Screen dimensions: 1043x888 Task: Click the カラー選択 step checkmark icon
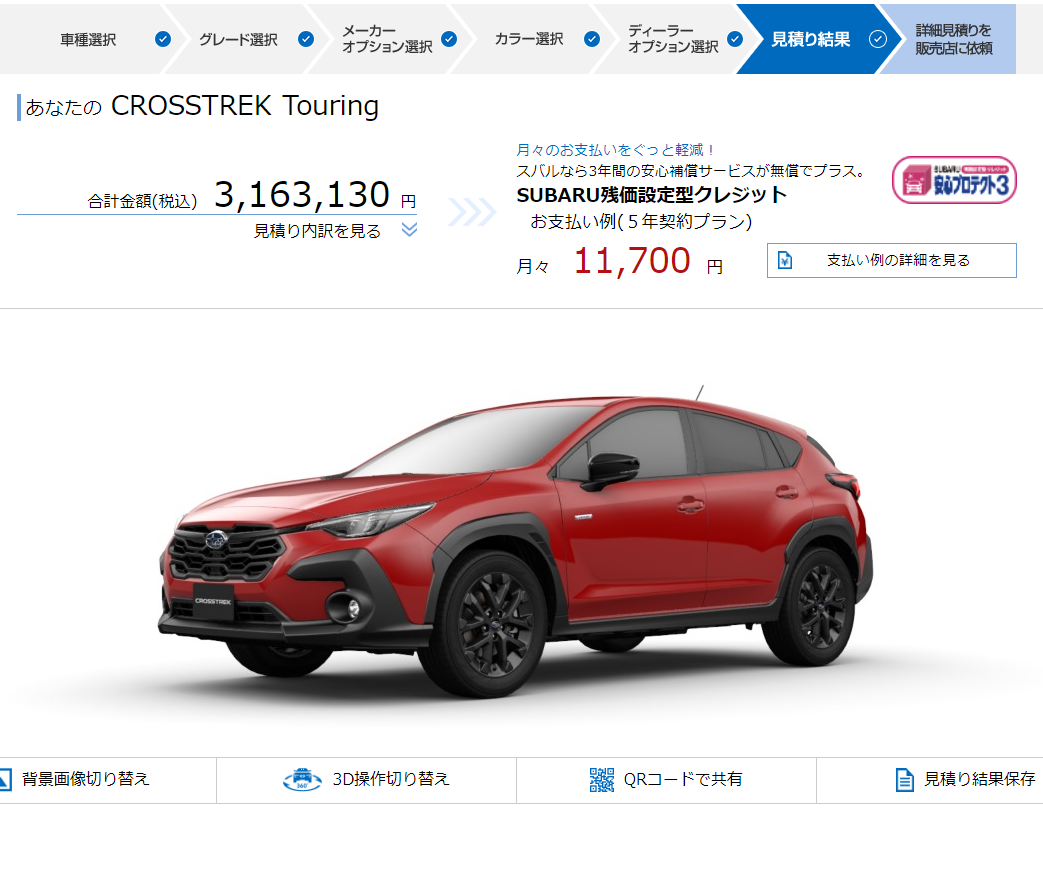pyautogui.click(x=591, y=39)
